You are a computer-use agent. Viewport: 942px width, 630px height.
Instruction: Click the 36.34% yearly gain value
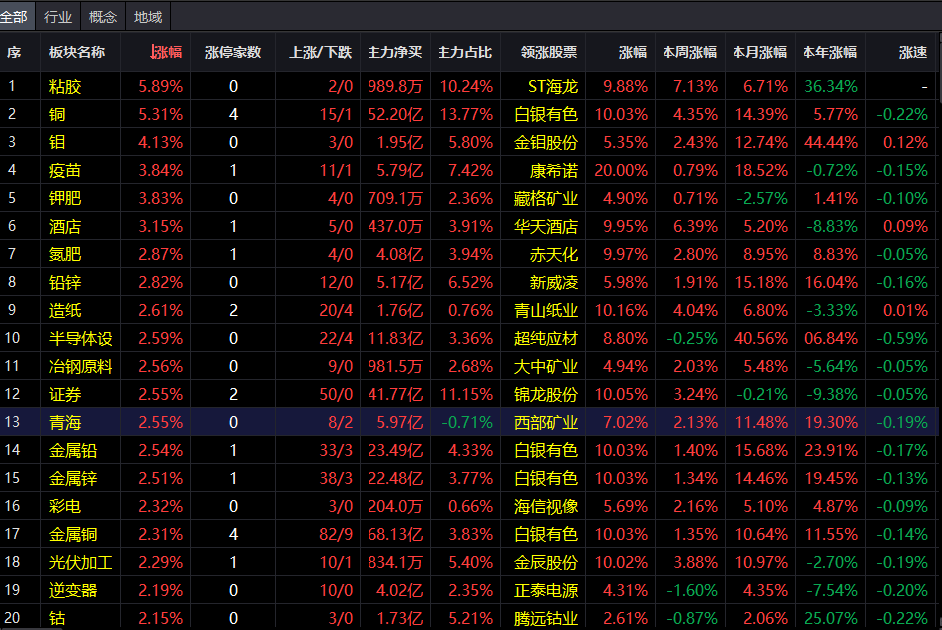pos(831,86)
